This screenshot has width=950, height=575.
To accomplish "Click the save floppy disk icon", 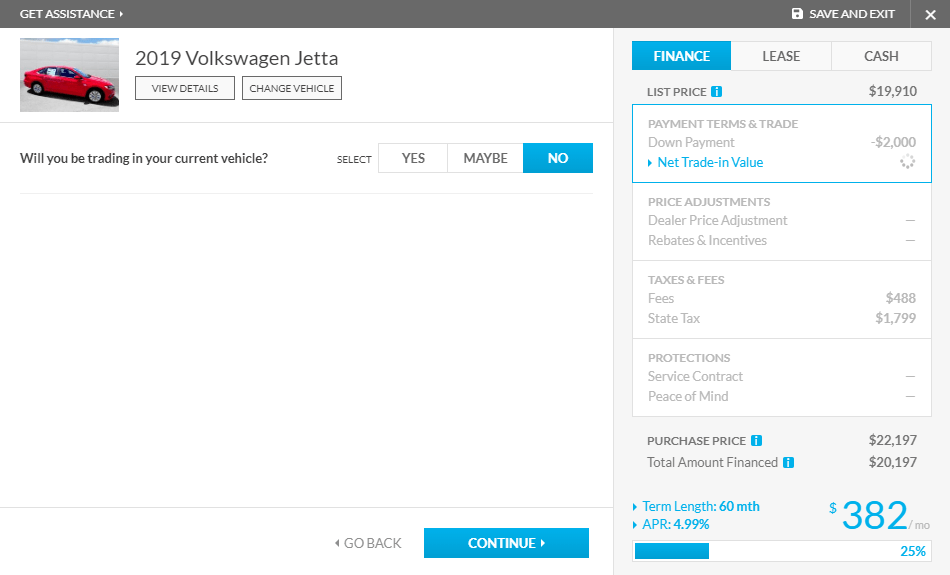I will (x=797, y=13).
